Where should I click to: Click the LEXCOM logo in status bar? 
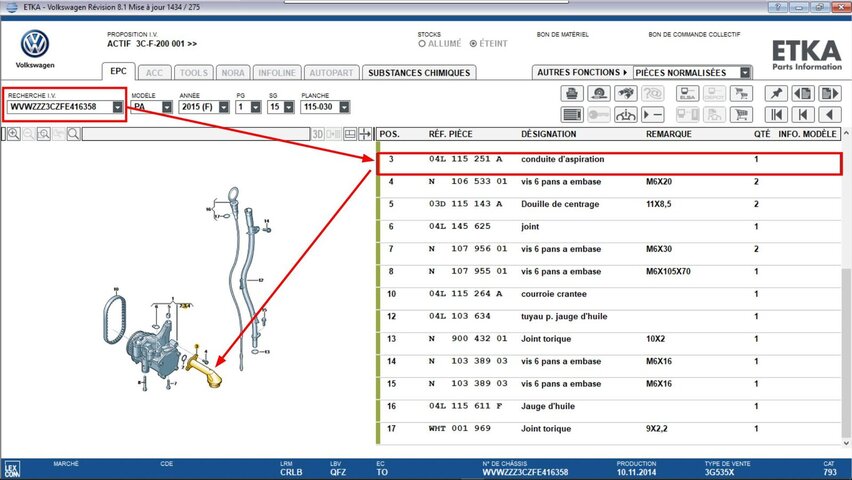click(12, 469)
